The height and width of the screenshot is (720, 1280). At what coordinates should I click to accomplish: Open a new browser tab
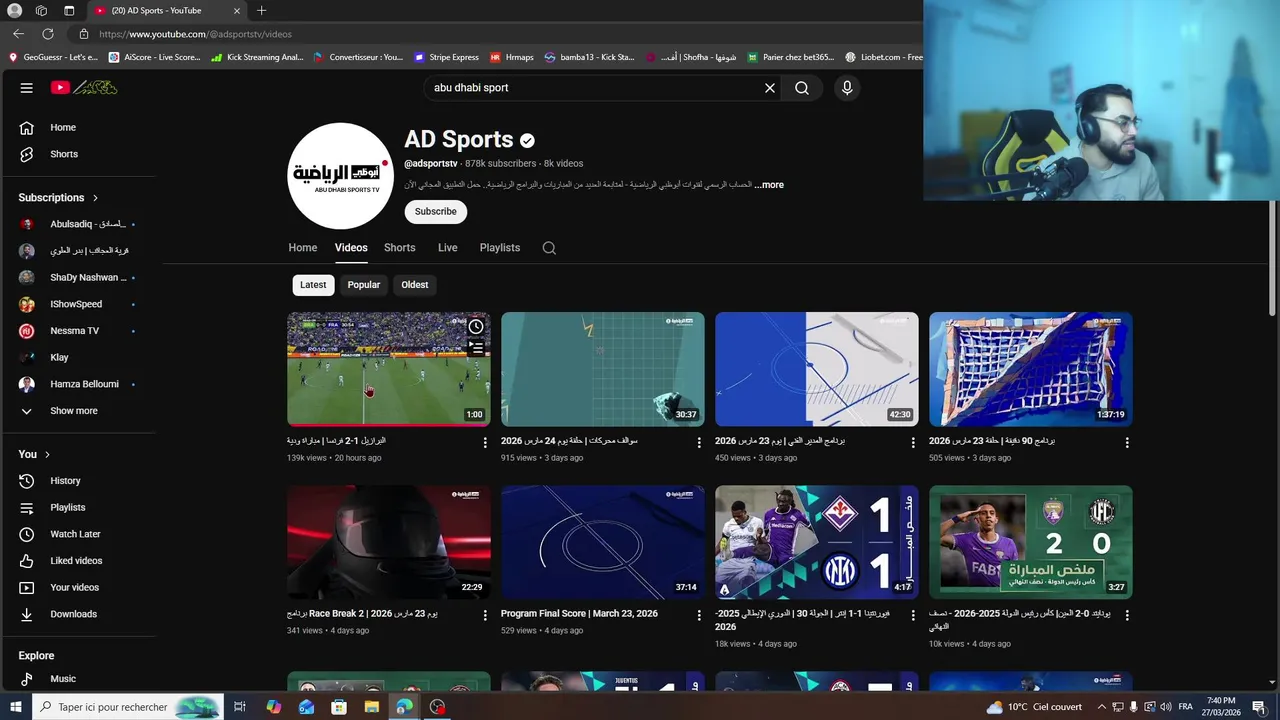click(261, 11)
